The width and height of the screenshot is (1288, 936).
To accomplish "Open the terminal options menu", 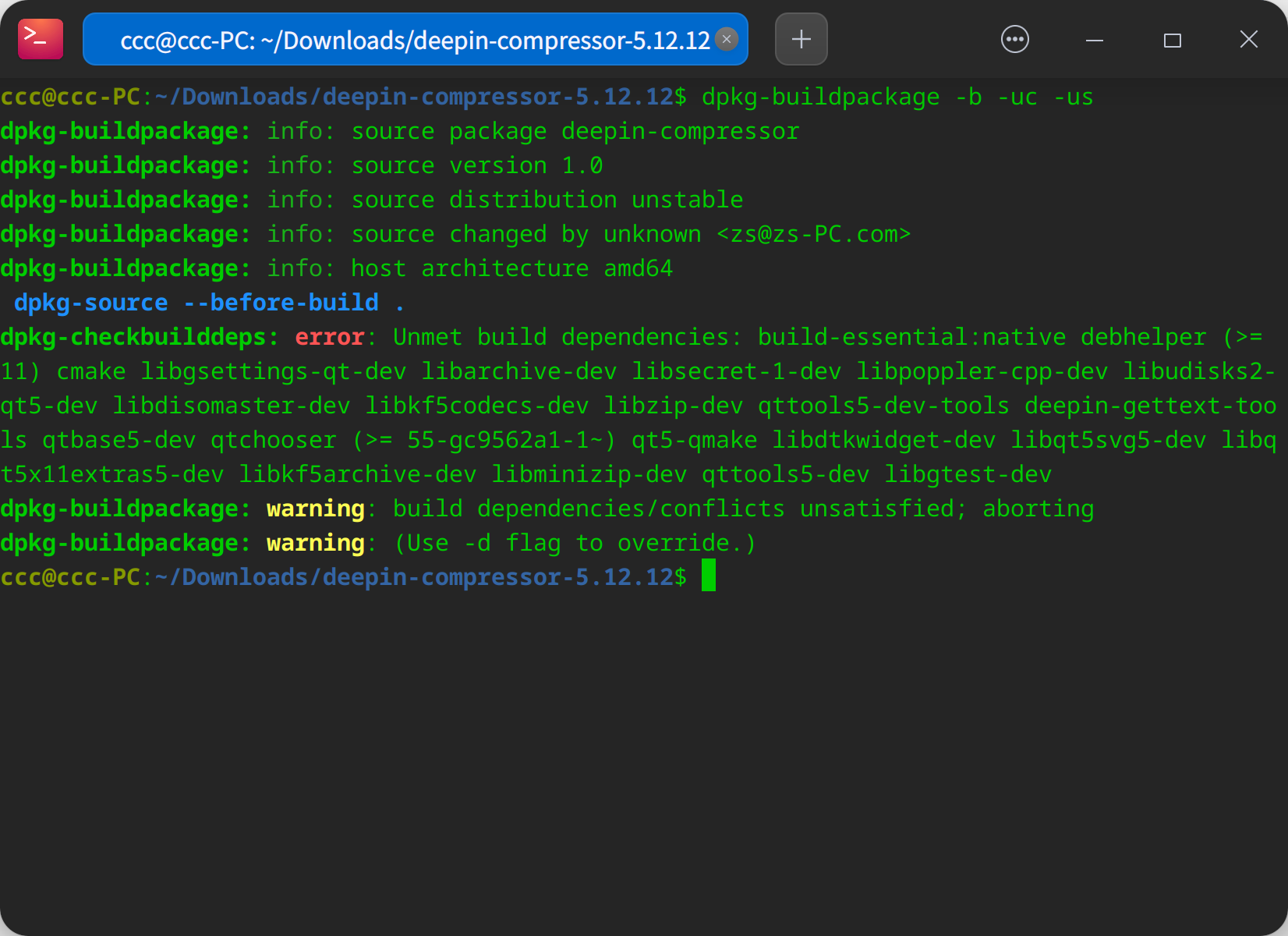I will (1014, 39).
